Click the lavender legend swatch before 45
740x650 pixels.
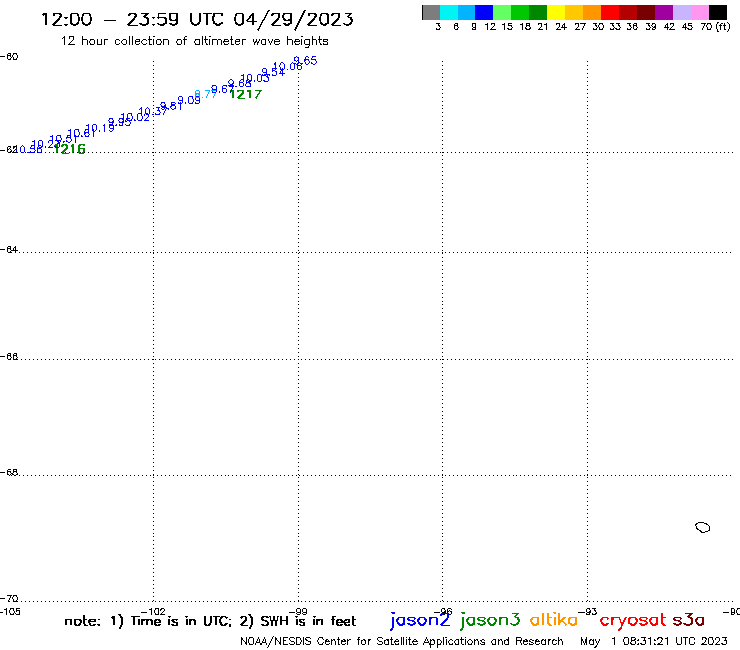[682, 12]
